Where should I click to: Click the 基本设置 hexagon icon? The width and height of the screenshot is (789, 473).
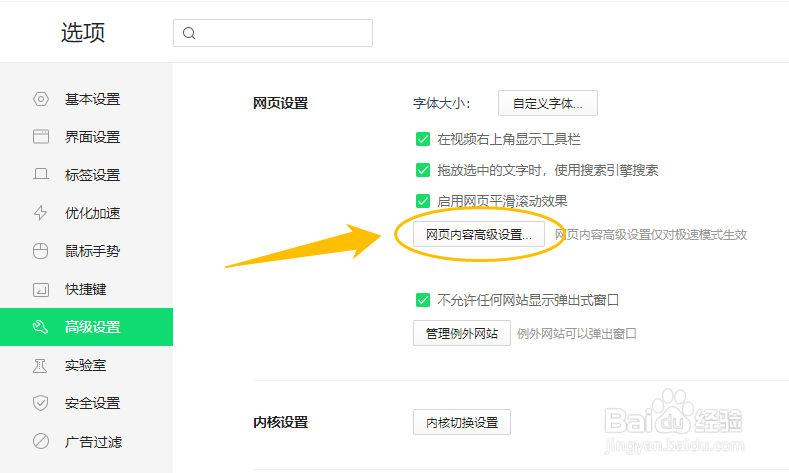pos(41,99)
